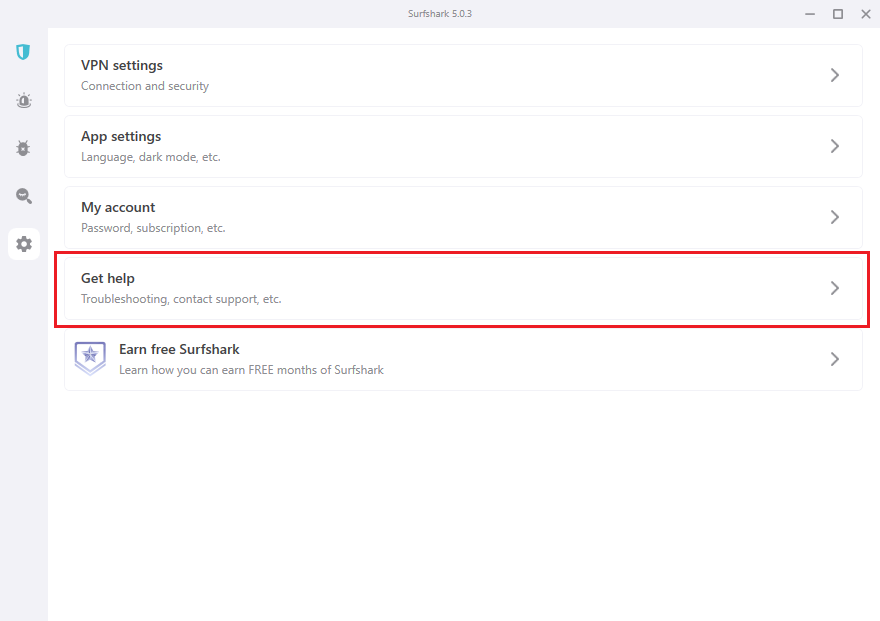Viewport: 880px width, 621px height.
Task: Expand the My account chevron arrow
Action: pos(835,217)
